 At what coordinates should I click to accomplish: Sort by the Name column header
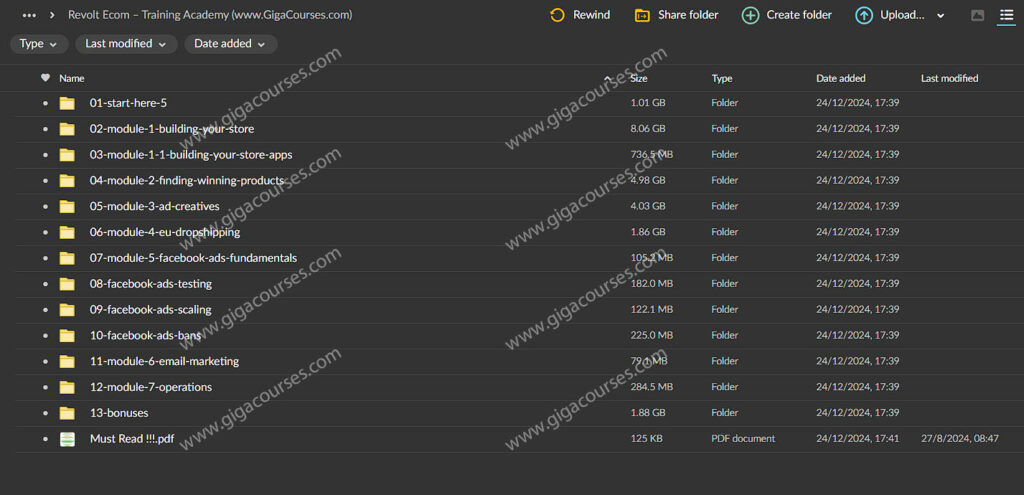point(72,78)
